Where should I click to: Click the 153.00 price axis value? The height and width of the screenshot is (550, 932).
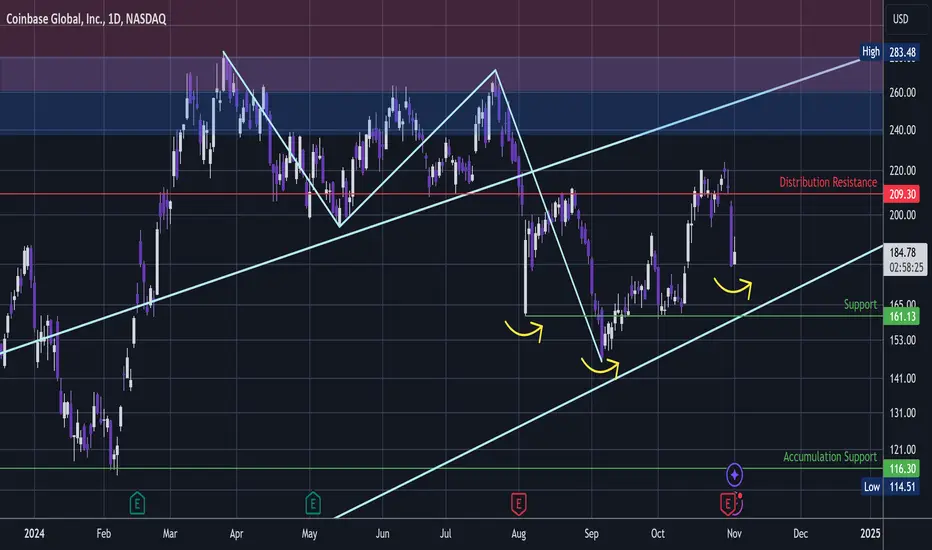902,340
